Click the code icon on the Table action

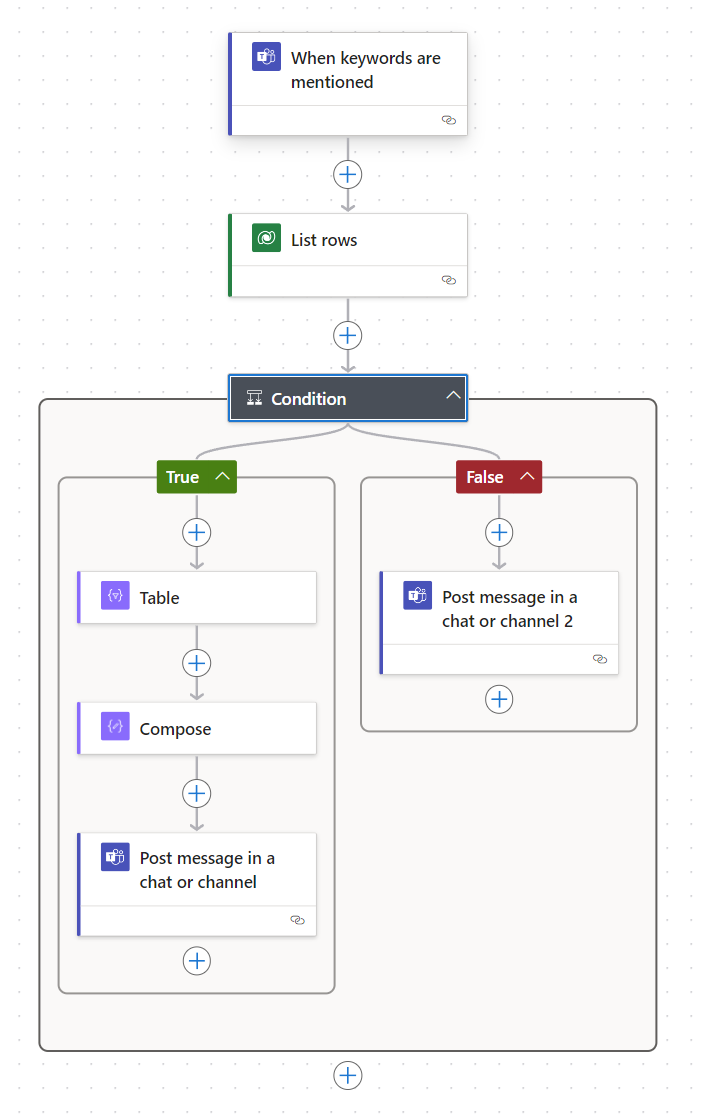click(x=114, y=596)
